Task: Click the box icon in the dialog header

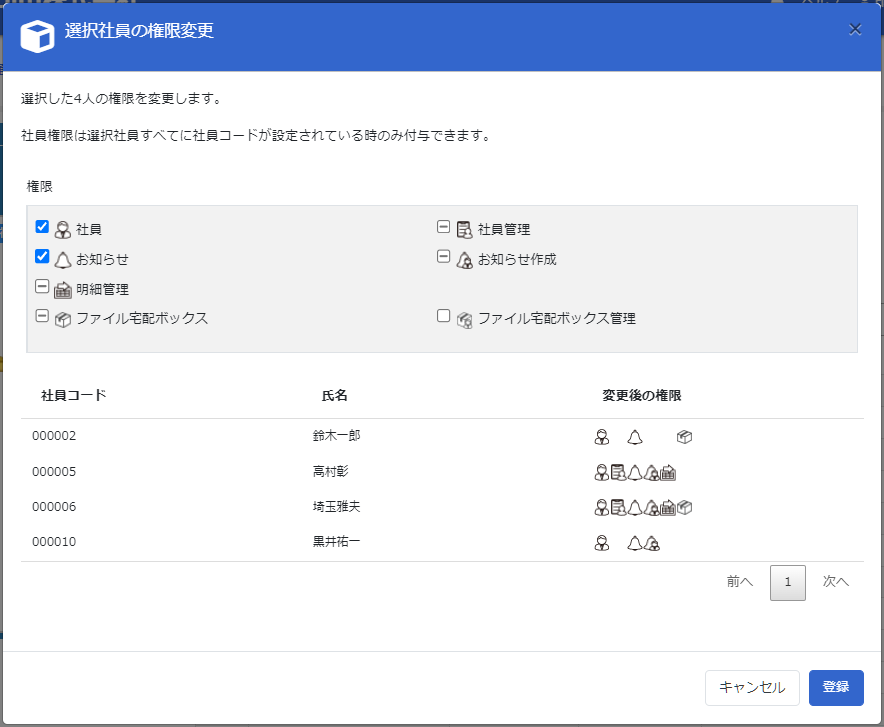Action: pos(37,36)
